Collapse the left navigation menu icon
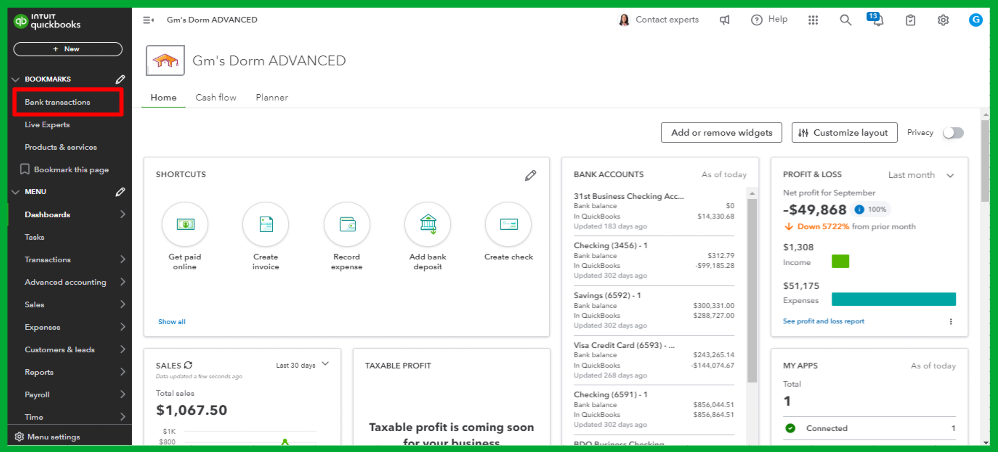Viewport: 998px width, 452px height. point(148,20)
